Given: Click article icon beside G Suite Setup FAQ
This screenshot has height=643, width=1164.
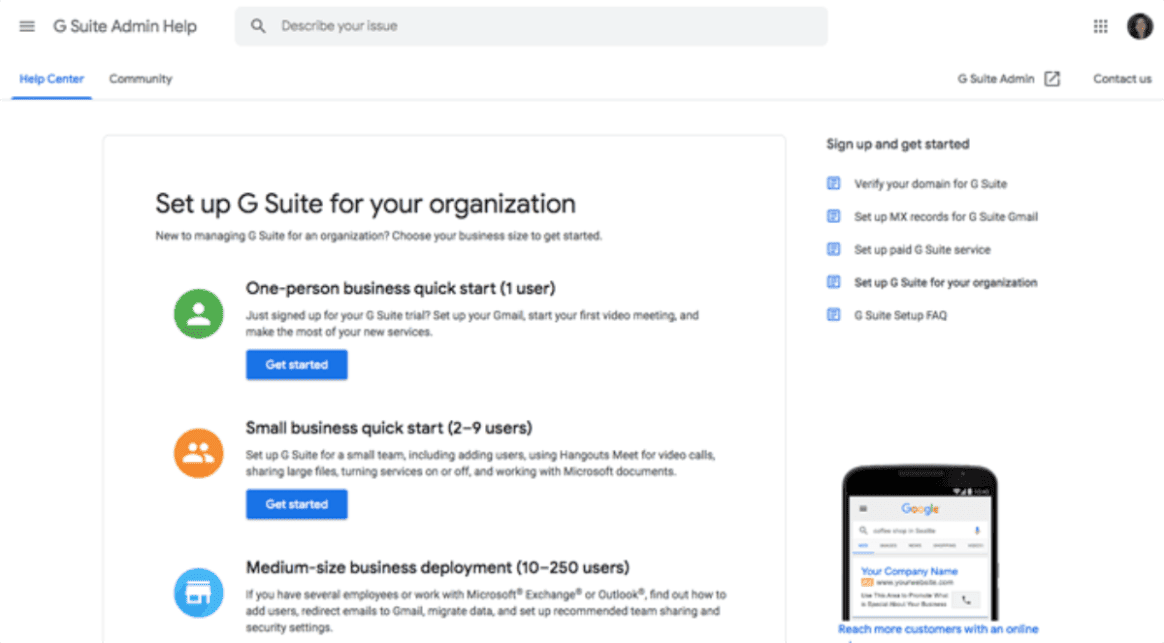Looking at the screenshot, I should point(834,315).
